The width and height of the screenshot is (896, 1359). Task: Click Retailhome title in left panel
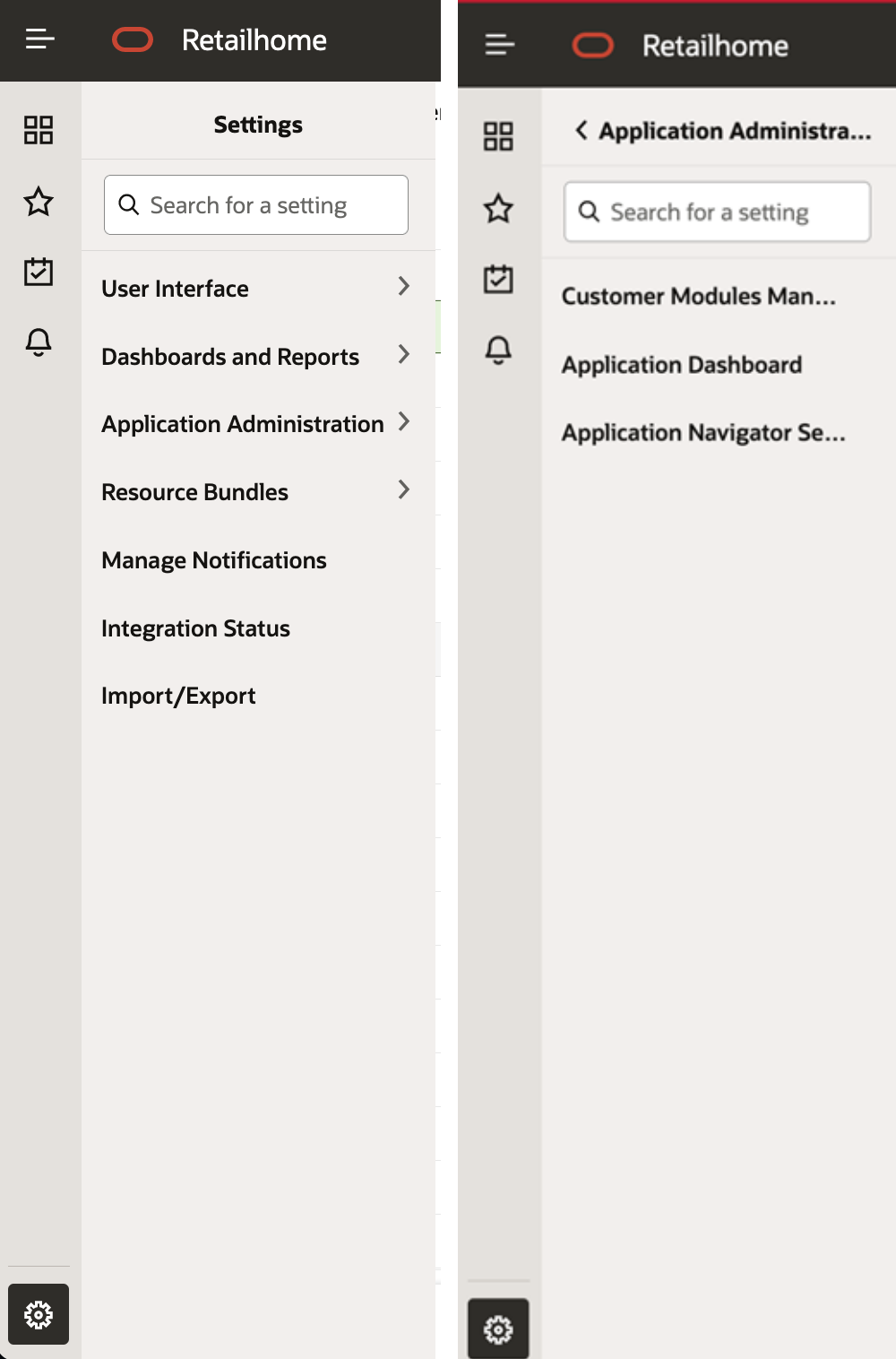[254, 40]
